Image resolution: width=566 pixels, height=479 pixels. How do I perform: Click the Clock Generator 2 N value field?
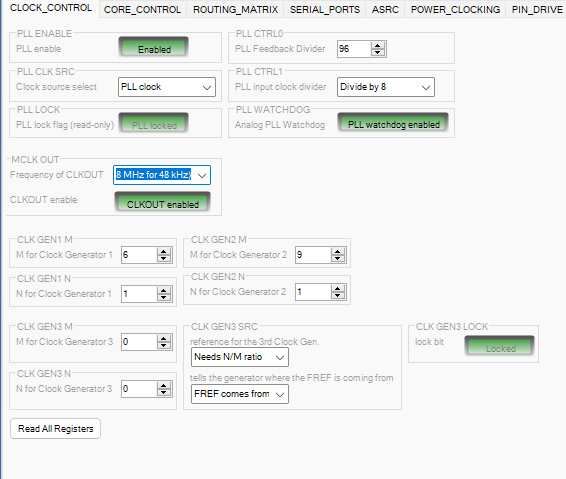point(313,292)
